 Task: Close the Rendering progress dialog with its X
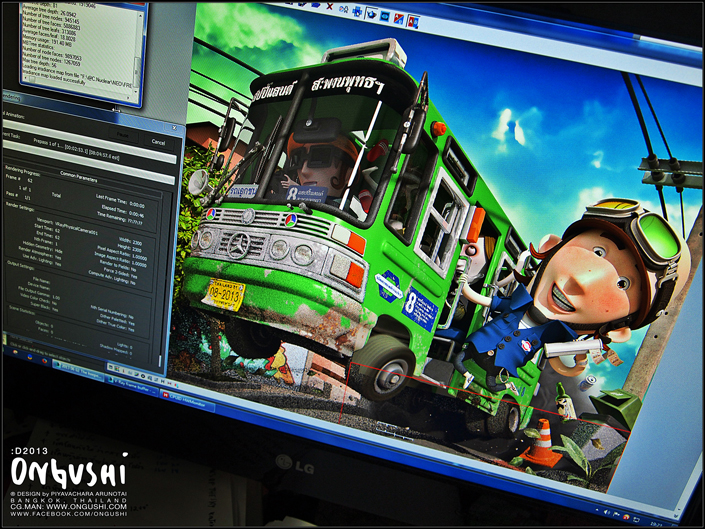[174, 128]
